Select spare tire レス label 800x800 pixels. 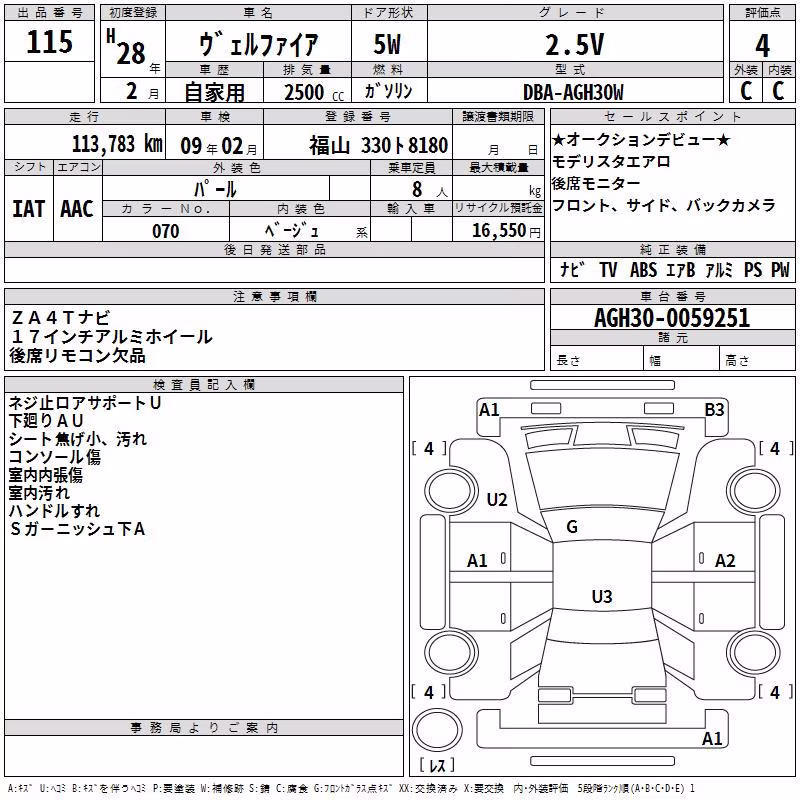[x=437, y=765]
